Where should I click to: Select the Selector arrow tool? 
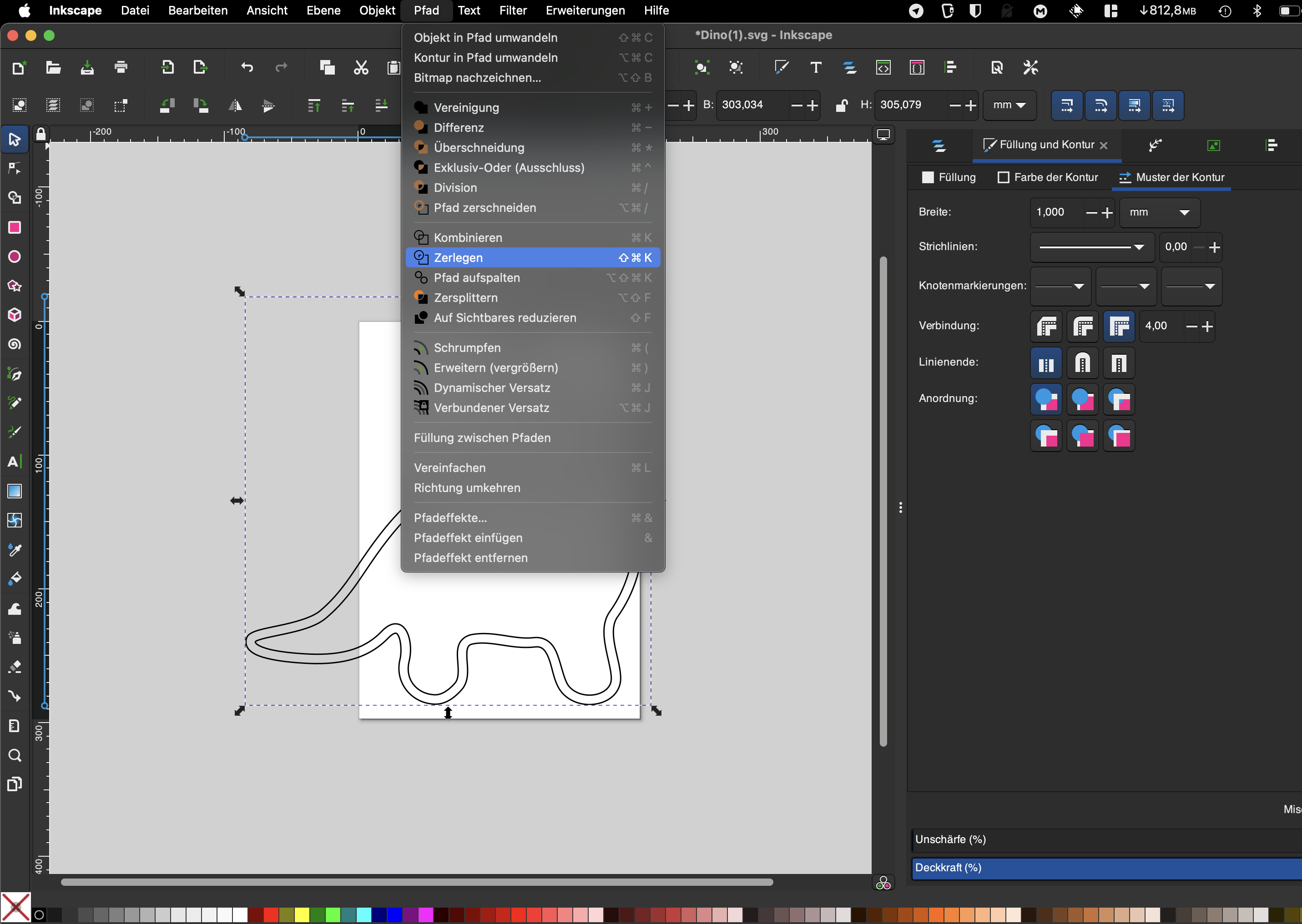[x=15, y=139]
